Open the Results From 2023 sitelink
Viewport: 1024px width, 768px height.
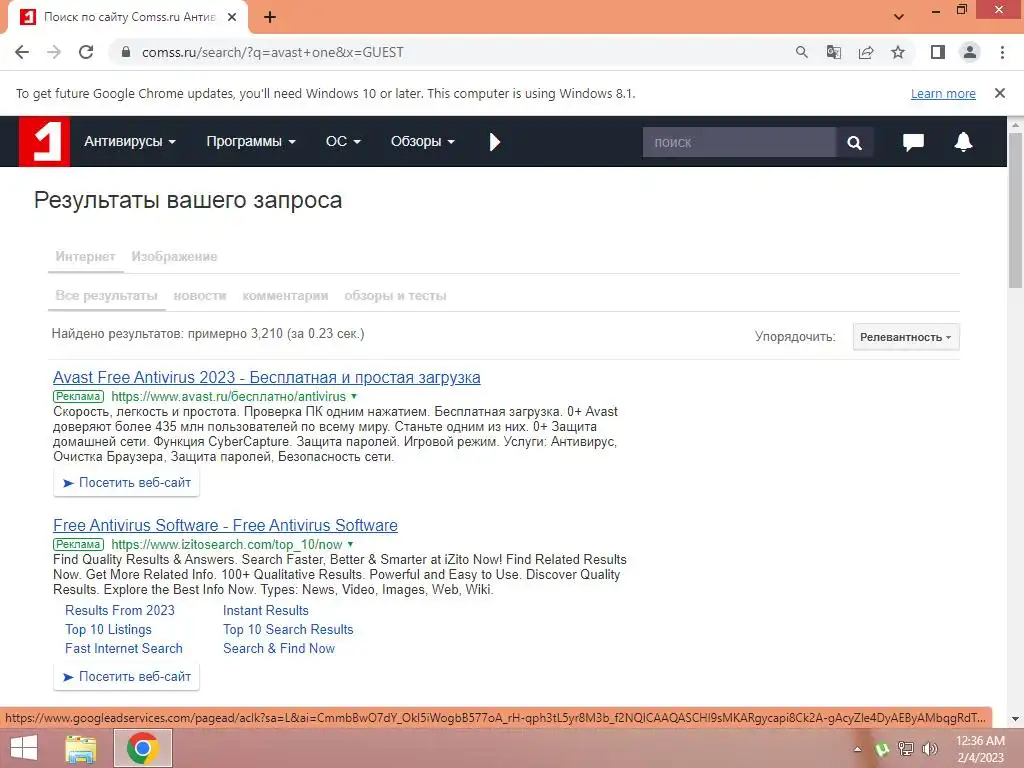point(120,611)
